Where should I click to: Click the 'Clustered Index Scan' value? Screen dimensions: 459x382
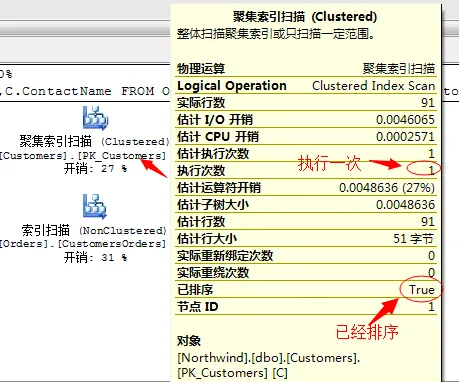click(373, 86)
